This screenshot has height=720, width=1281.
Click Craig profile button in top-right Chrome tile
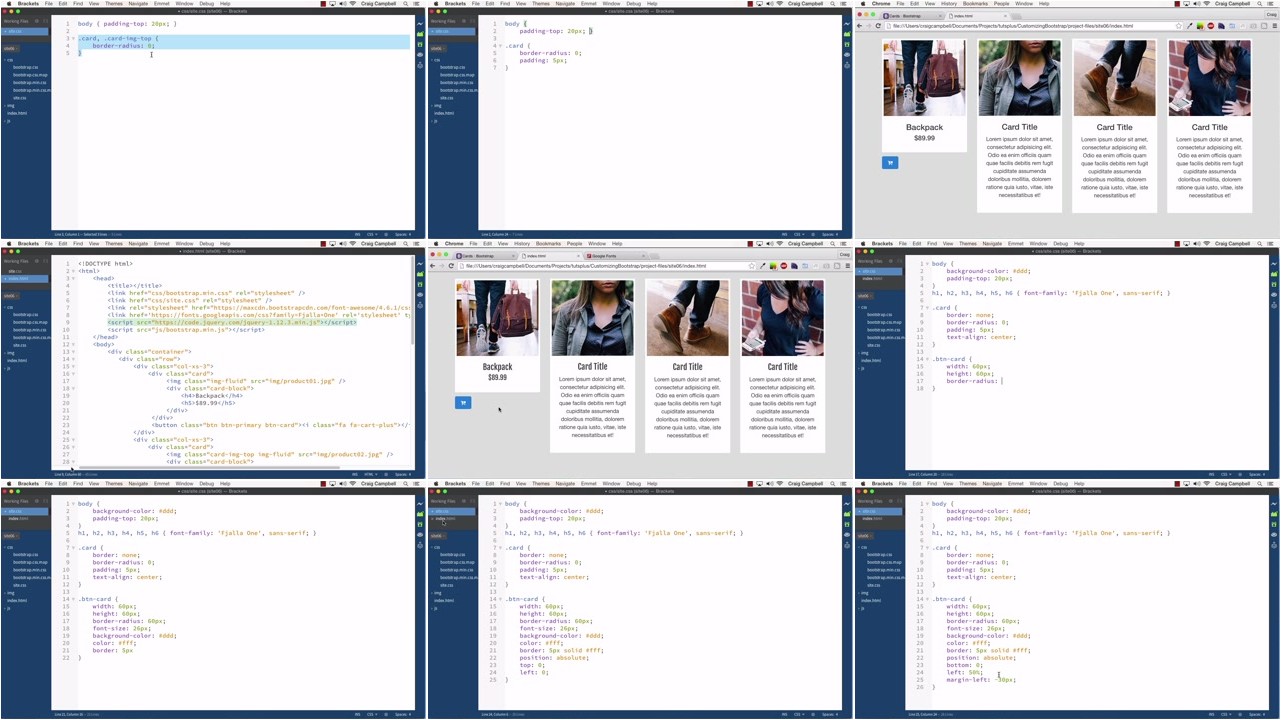click(1271, 15)
